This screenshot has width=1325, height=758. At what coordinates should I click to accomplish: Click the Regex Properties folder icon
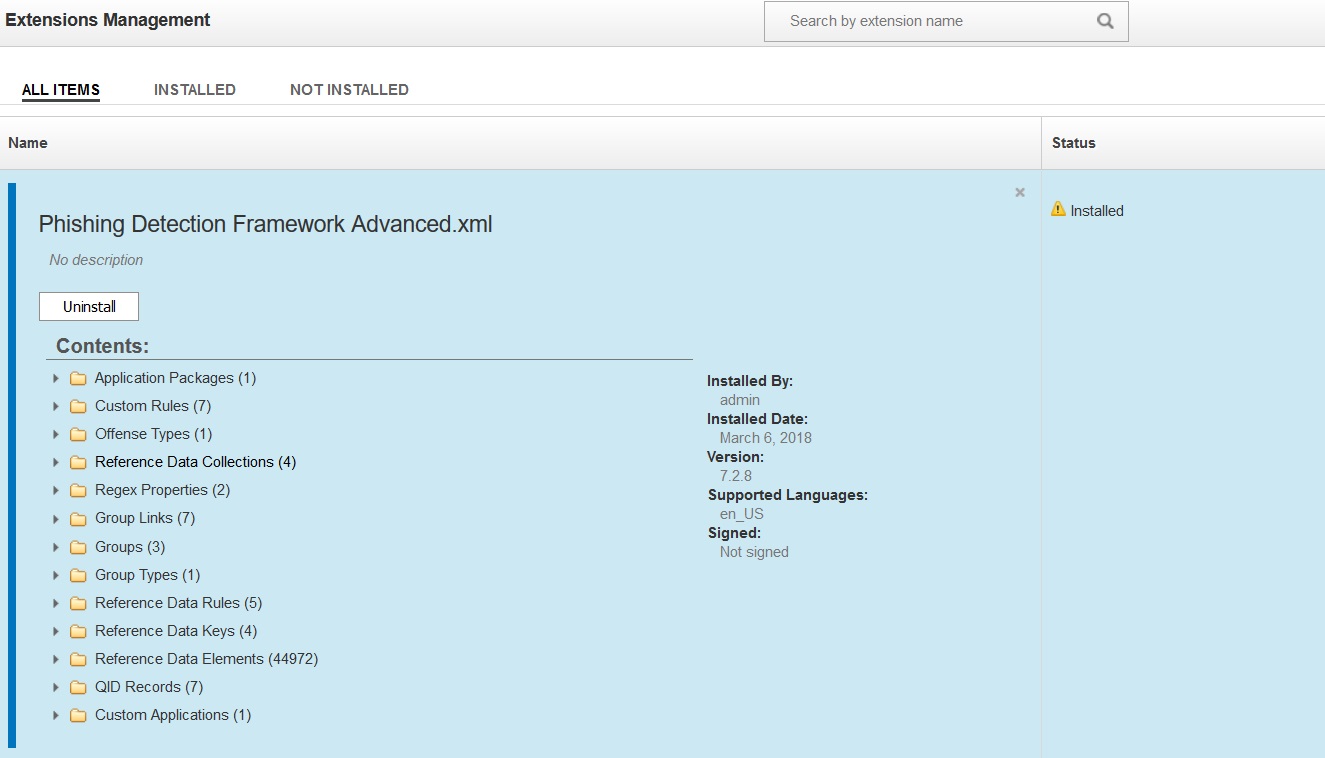point(78,491)
